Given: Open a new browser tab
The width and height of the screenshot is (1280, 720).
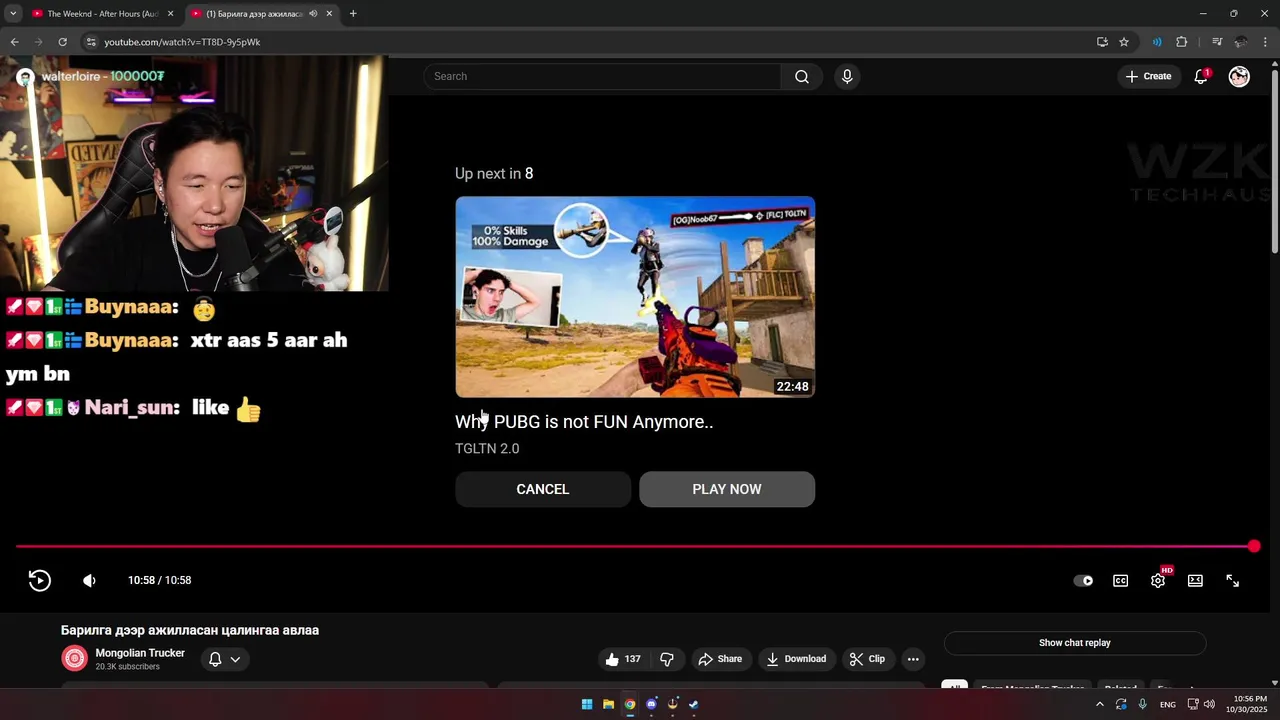Looking at the screenshot, I should click(353, 14).
